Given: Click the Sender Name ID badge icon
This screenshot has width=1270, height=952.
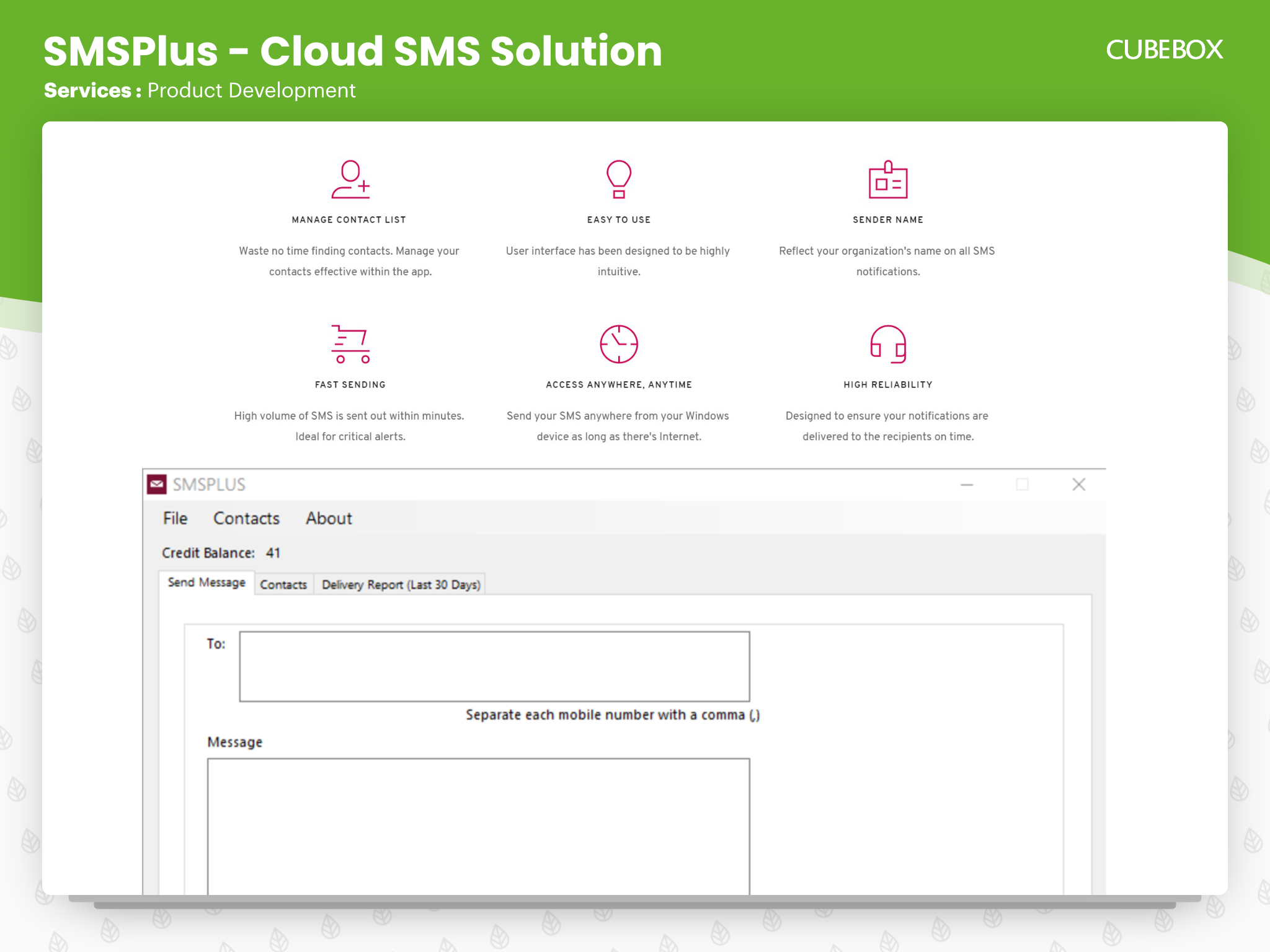Looking at the screenshot, I should [x=888, y=180].
